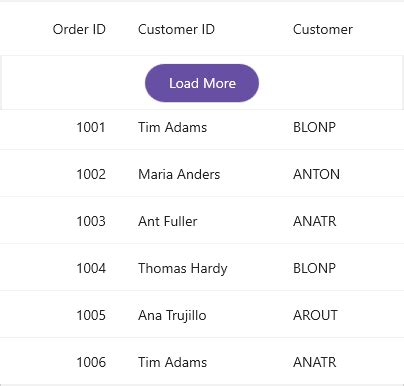The height and width of the screenshot is (386, 404).
Task: Select the Order ID column header
Action: (79, 29)
